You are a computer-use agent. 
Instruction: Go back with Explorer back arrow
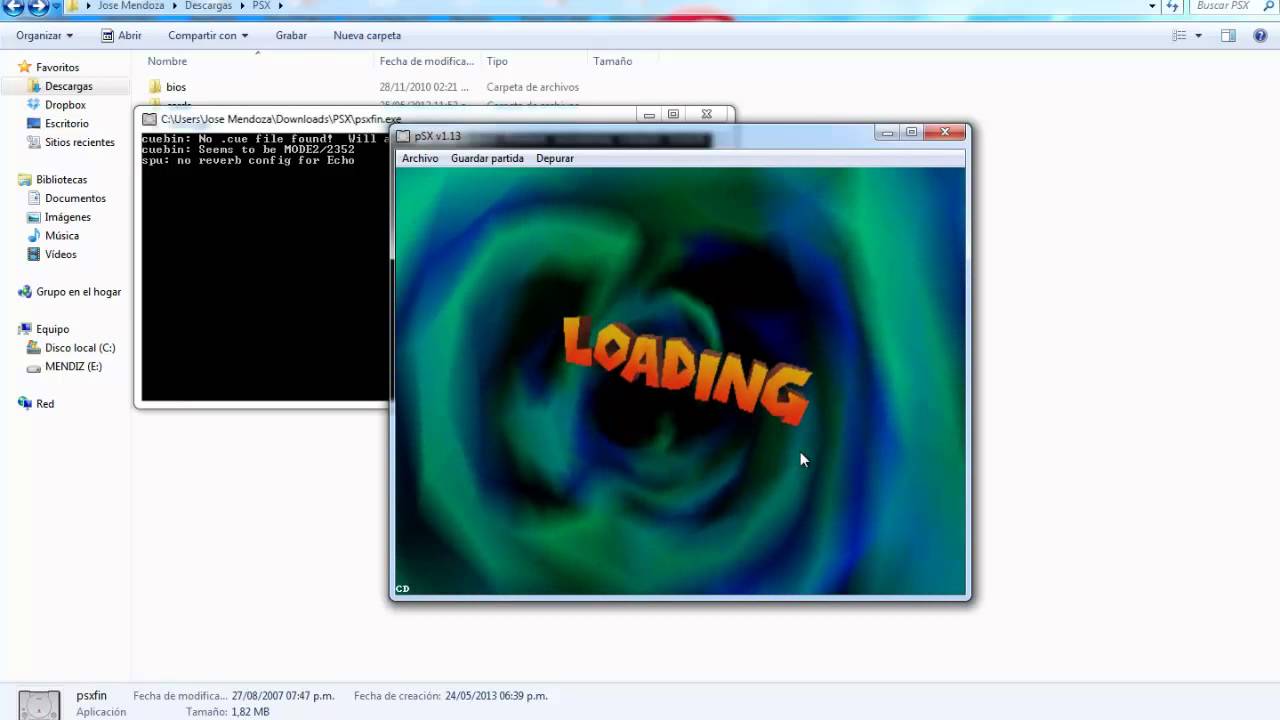click(x=14, y=7)
